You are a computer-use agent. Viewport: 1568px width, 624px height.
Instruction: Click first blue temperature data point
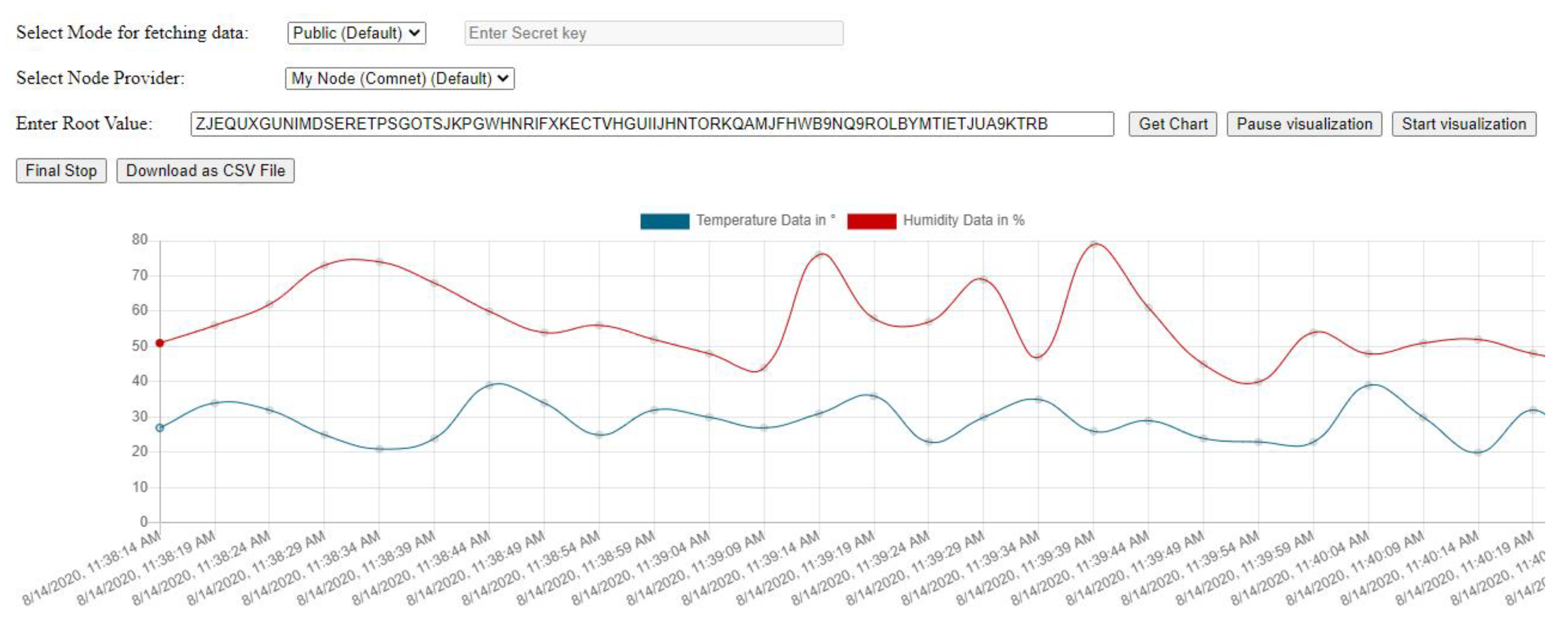click(x=160, y=428)
